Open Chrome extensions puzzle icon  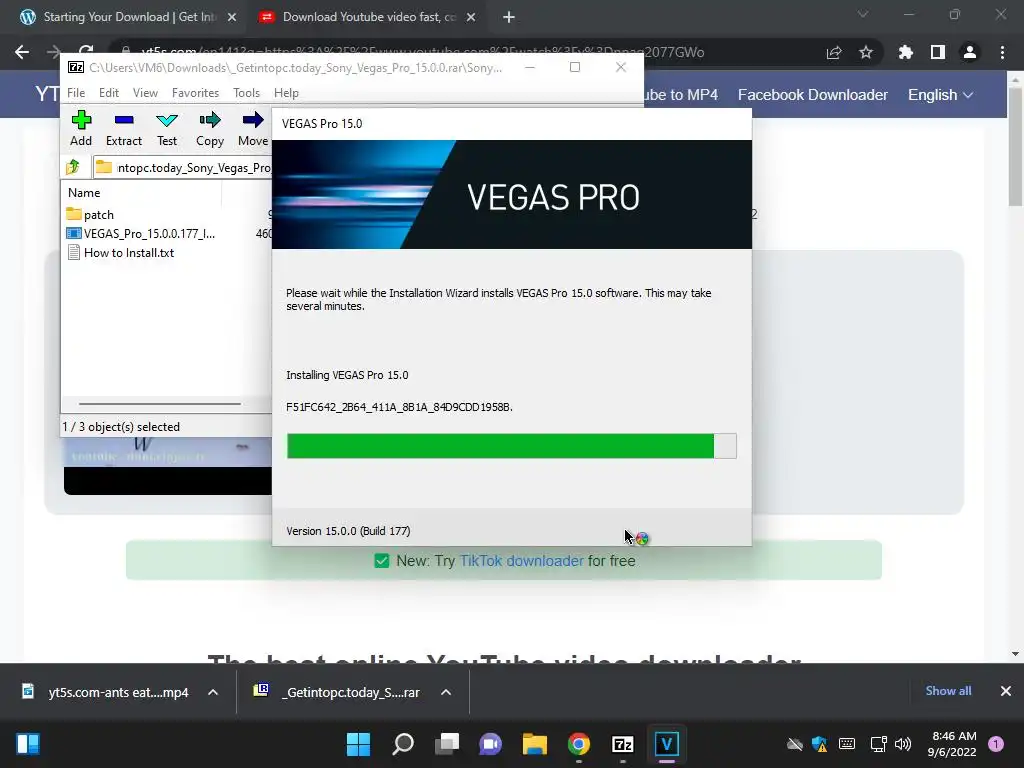pyautogui.click(x=905, y=52)
